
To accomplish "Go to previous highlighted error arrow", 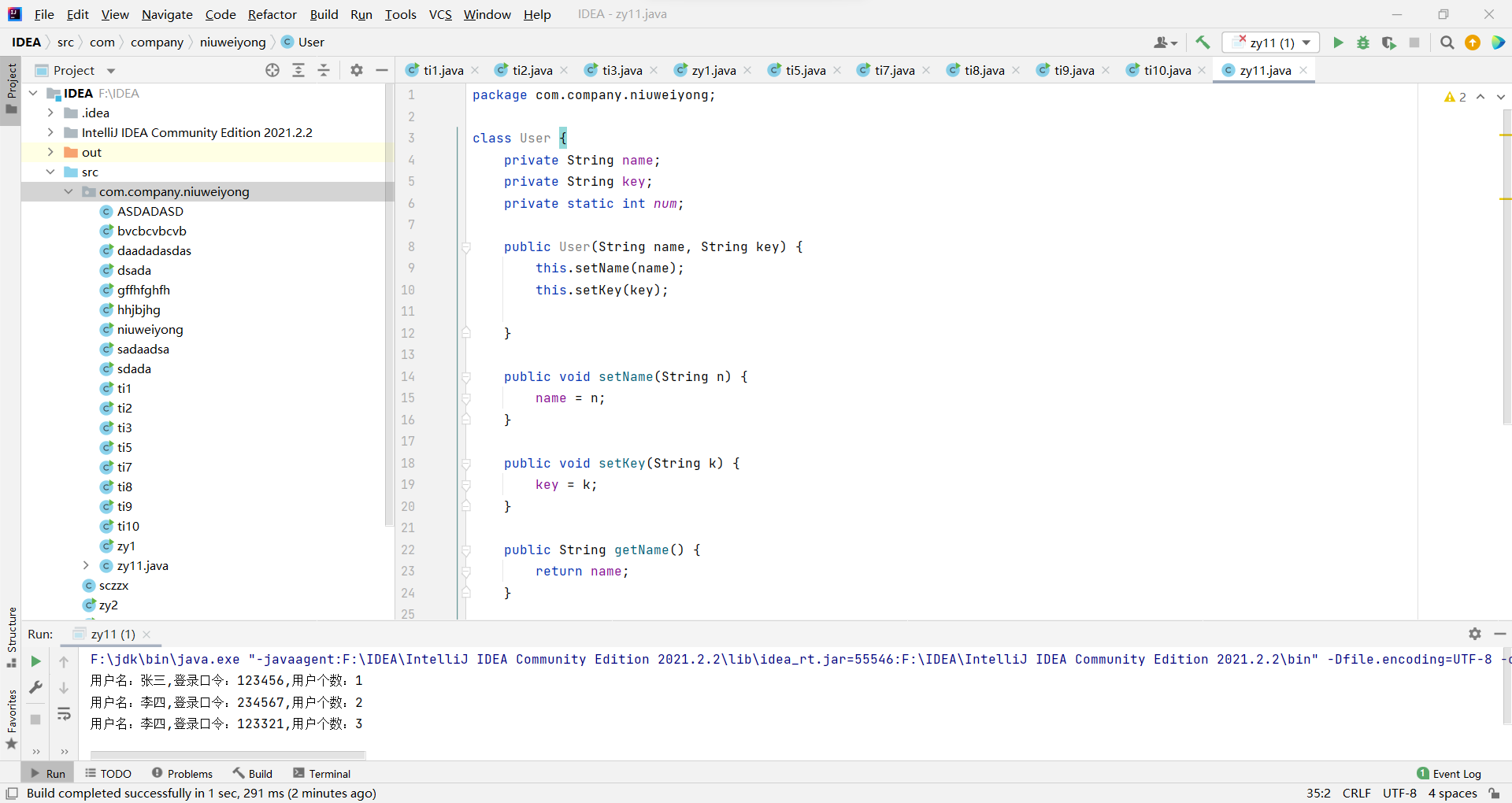I will tap(1480, 97).
